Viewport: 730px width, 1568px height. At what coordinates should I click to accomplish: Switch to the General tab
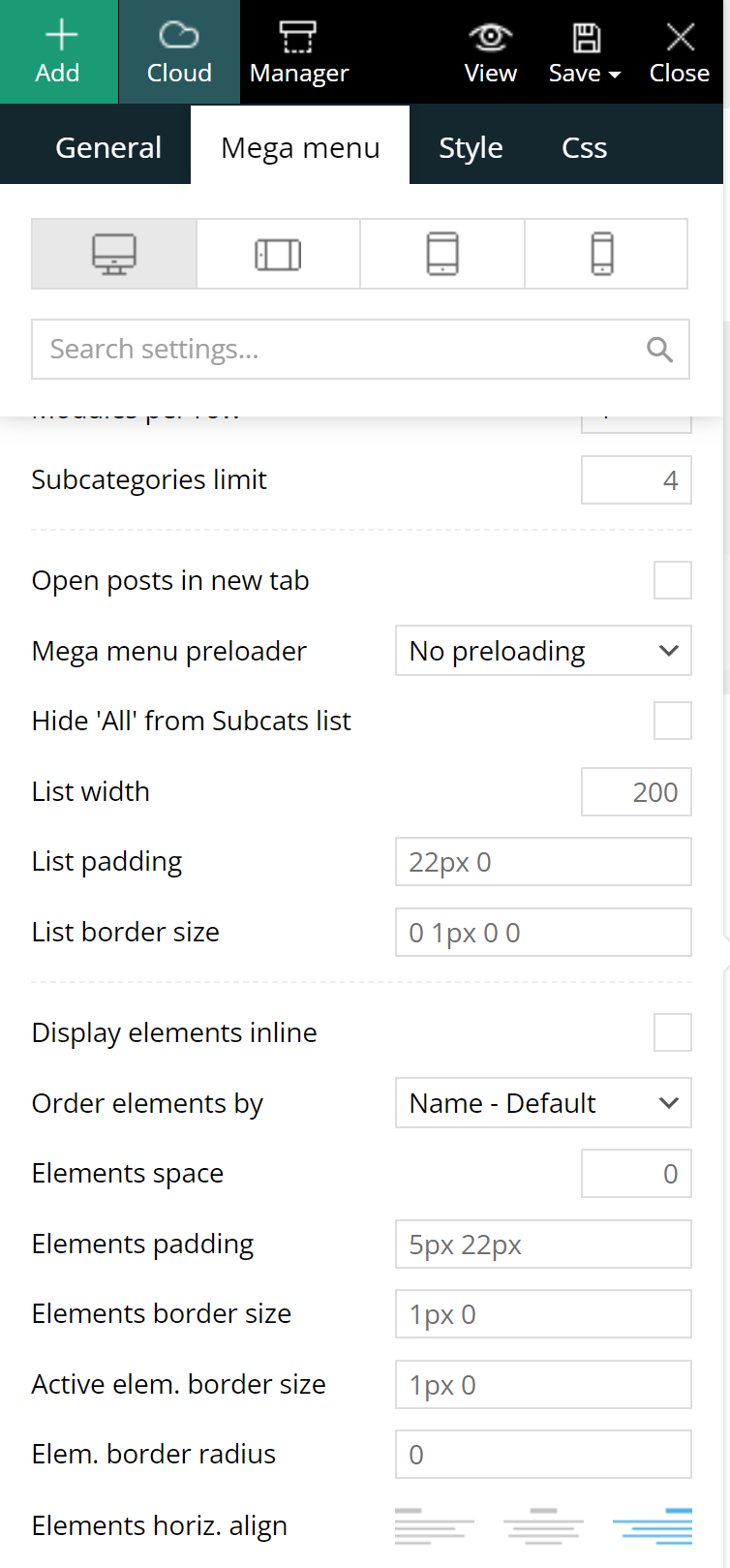(x=108, y=147)
